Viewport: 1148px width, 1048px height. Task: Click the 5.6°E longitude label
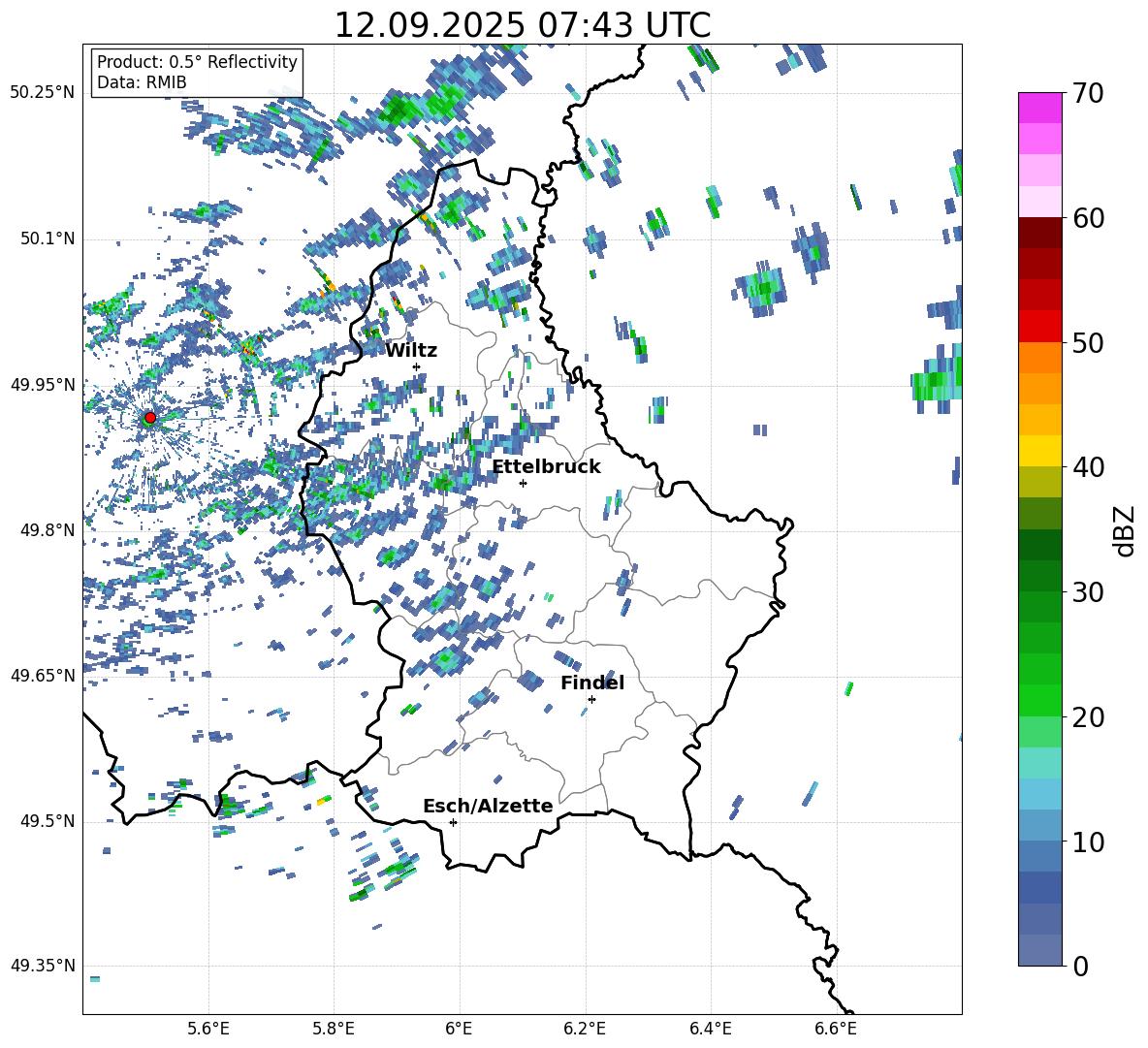(208, 1029)
